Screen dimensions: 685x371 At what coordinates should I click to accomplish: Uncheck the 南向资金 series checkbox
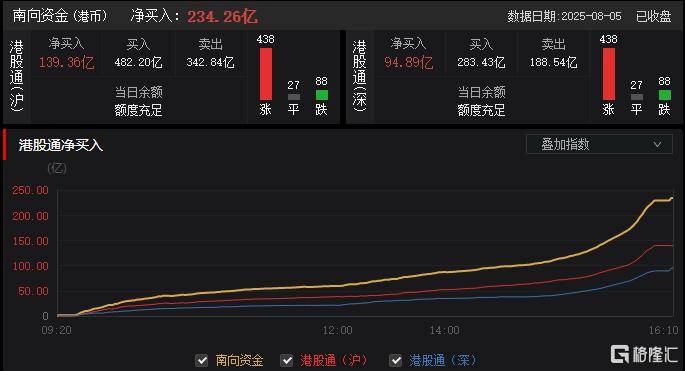point(201,361)
